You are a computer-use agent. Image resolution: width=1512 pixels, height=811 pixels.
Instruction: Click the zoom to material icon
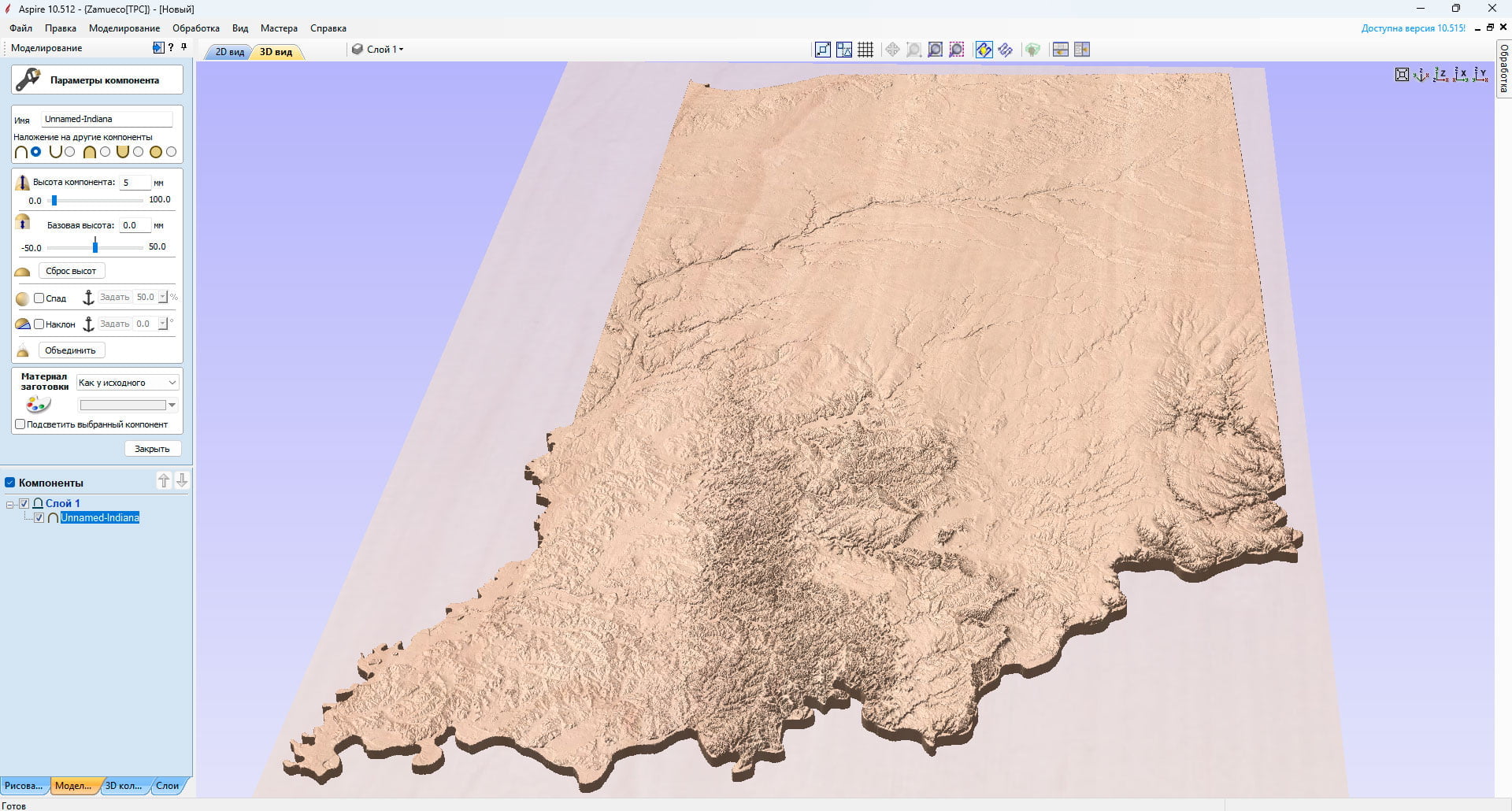(935, 50)
